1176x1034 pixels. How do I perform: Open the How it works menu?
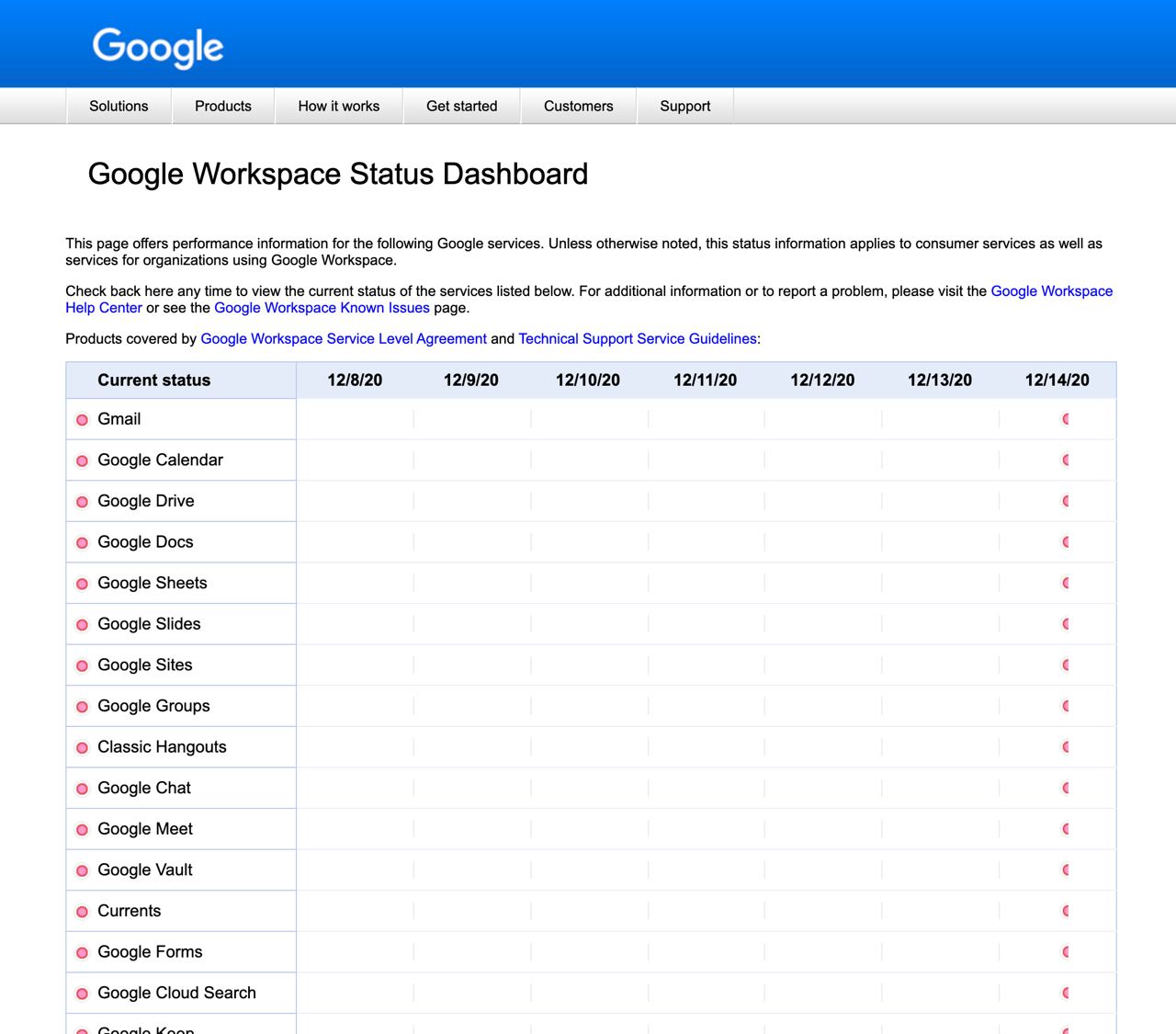(339, 106)
